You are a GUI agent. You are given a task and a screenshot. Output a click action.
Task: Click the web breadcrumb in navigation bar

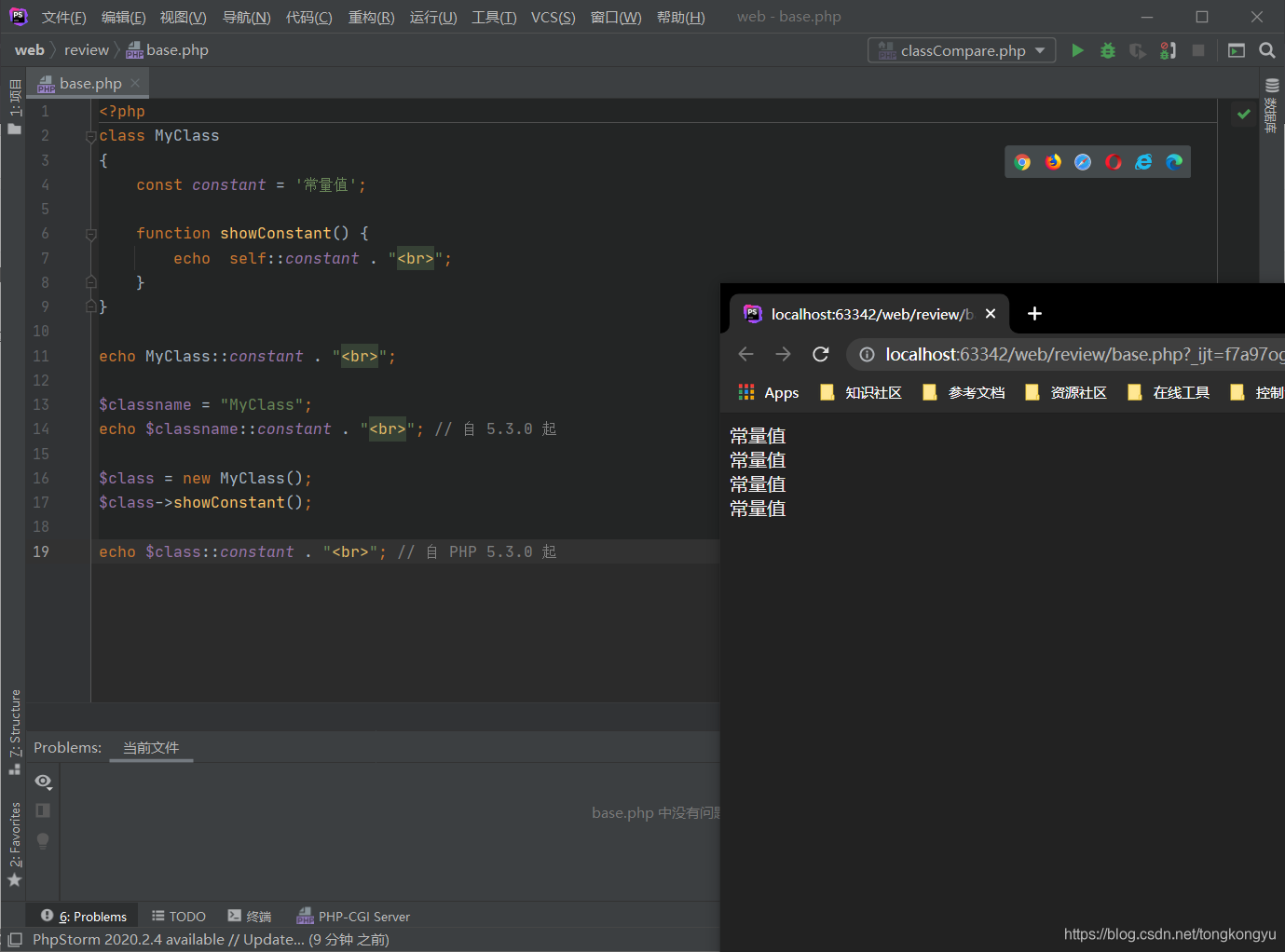tap(29, 50)
